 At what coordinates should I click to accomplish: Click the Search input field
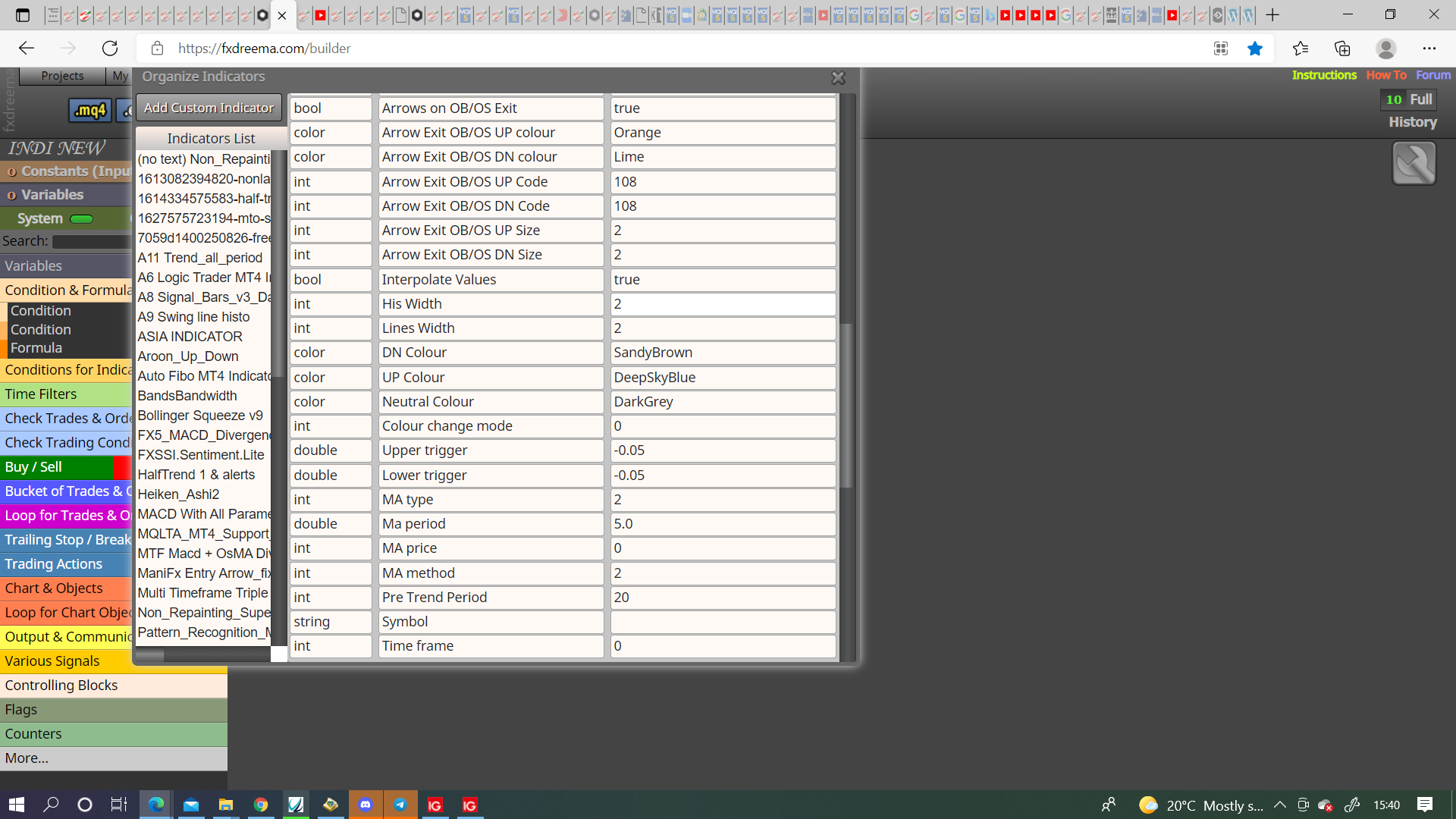(92, 241)
